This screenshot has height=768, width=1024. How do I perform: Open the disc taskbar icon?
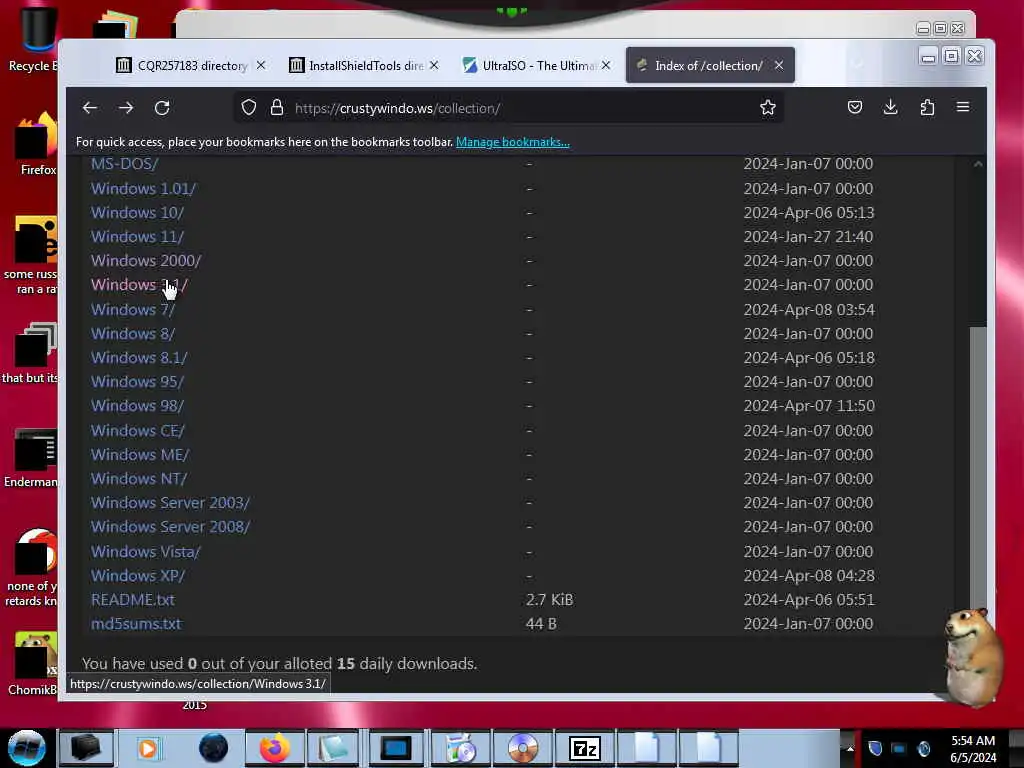point(523,748)
